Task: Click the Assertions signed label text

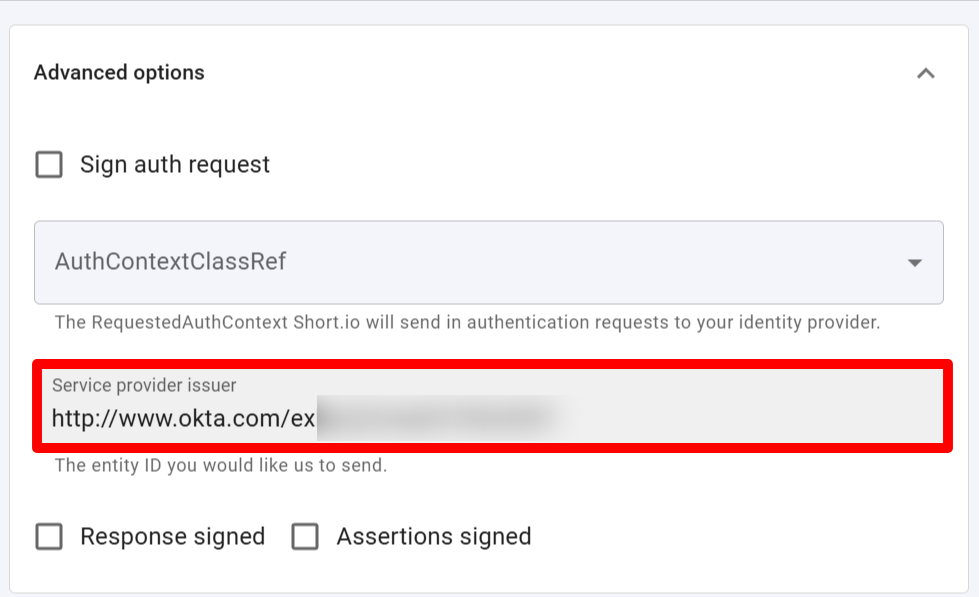Action: point(433,537)
